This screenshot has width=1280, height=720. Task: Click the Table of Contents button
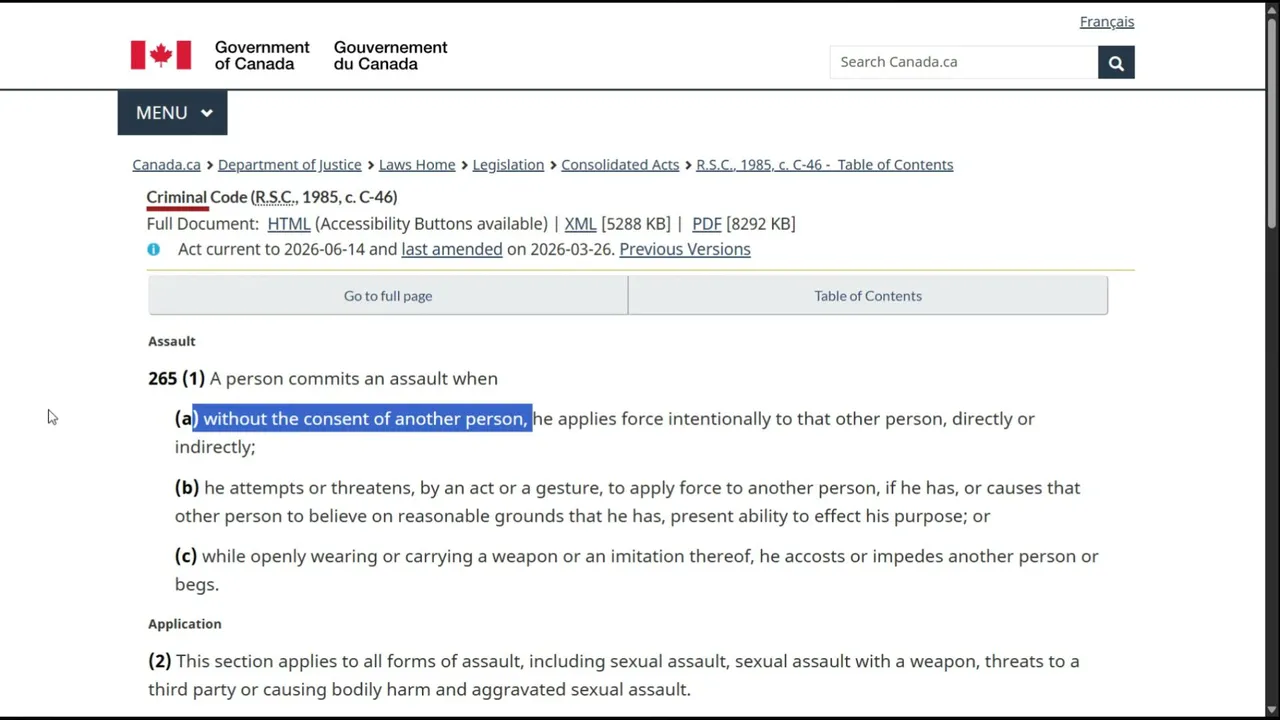pos(868,296)
